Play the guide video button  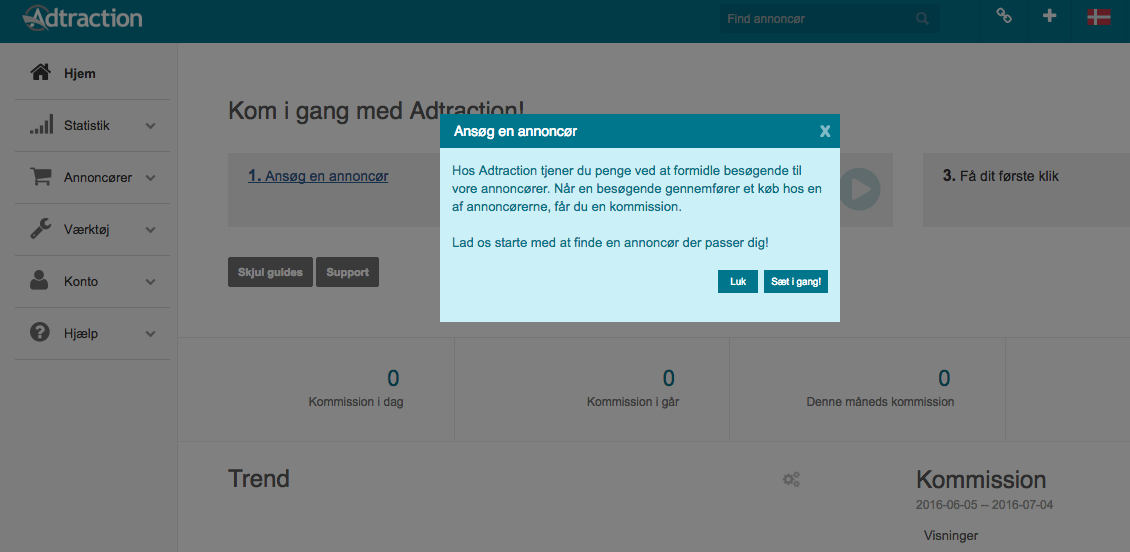[x=859, y=190]
